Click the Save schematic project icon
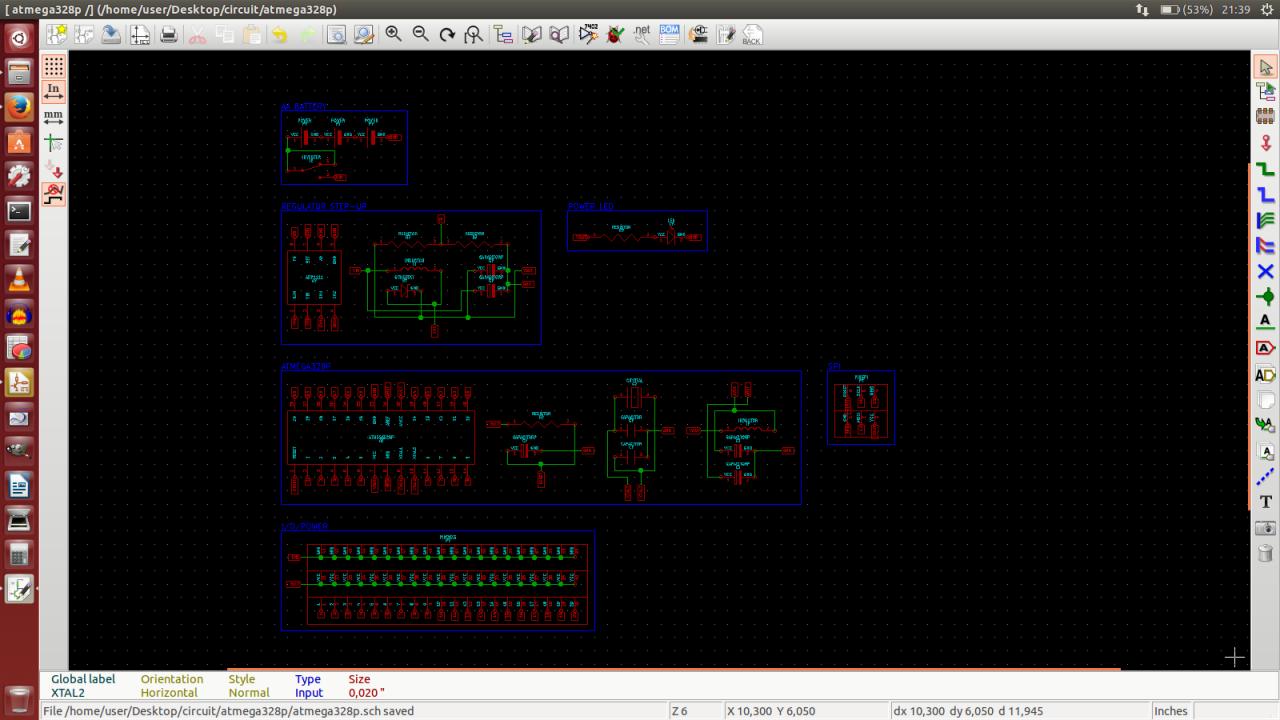Viewport: 1280px width, 720px height. (x=111, y=35)
